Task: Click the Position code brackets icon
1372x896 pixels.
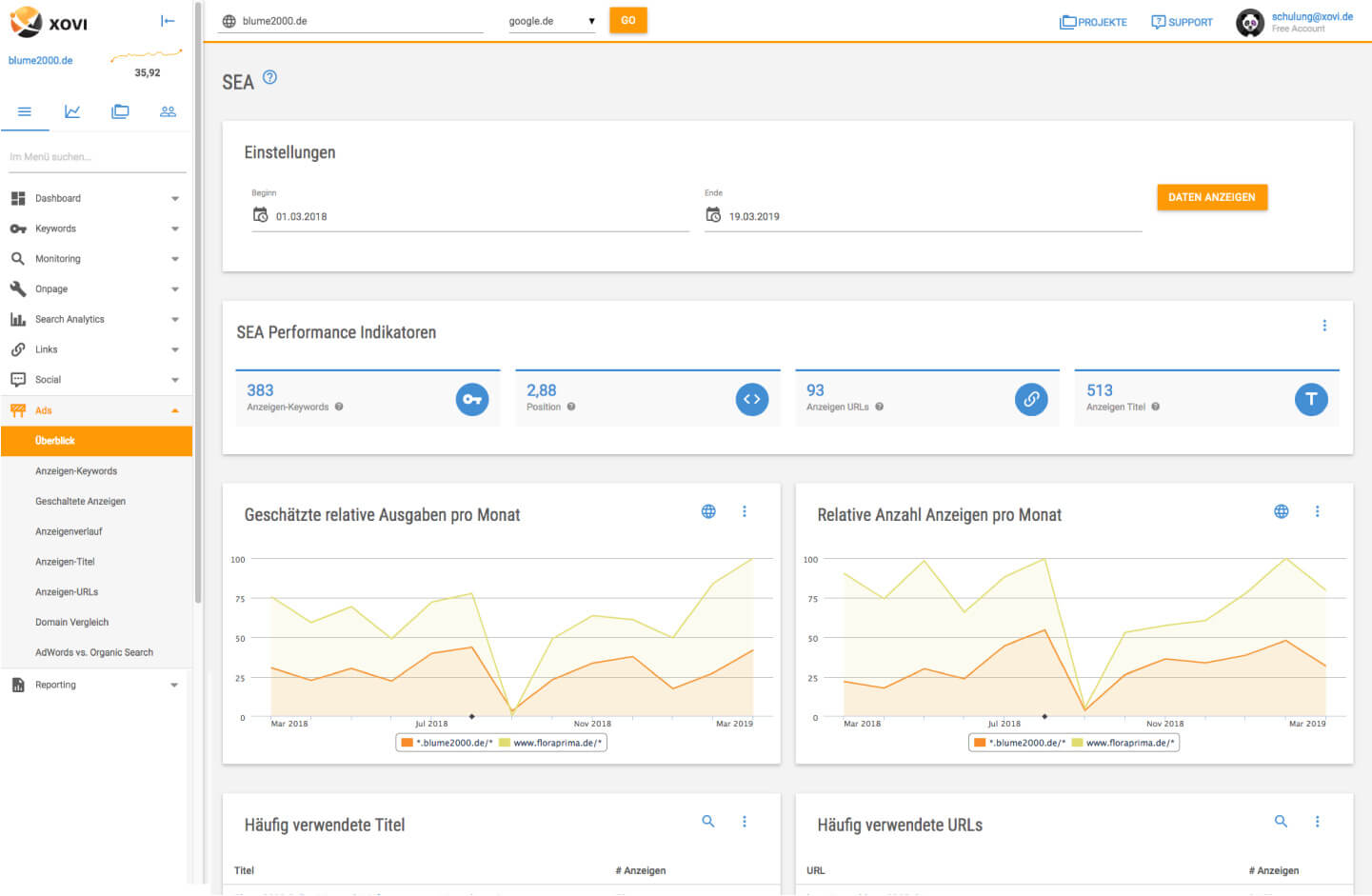Action: point(752,399)
